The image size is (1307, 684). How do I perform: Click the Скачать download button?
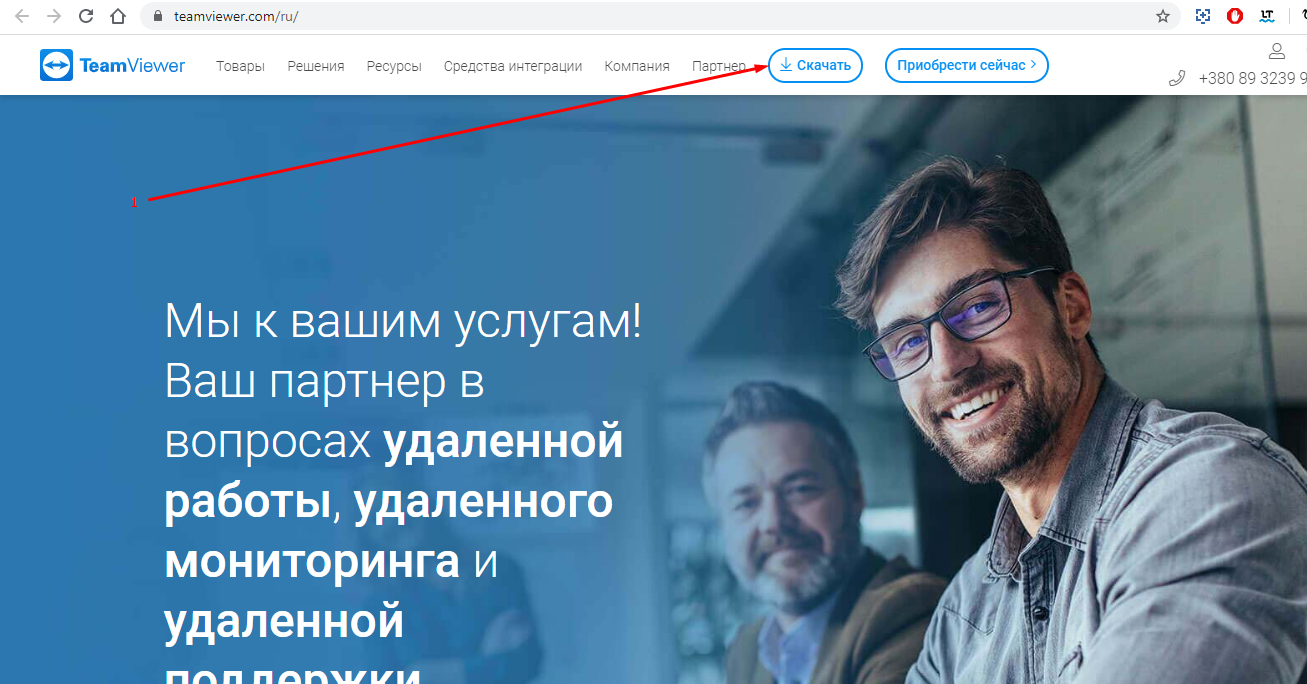(x=815, y=65)
